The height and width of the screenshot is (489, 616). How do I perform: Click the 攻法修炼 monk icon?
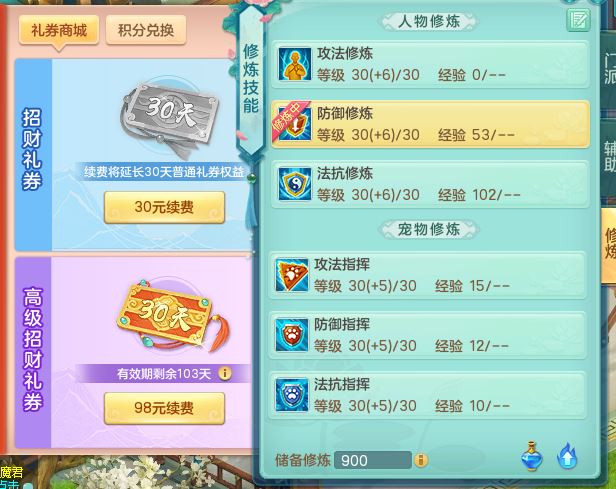[295, 64]
